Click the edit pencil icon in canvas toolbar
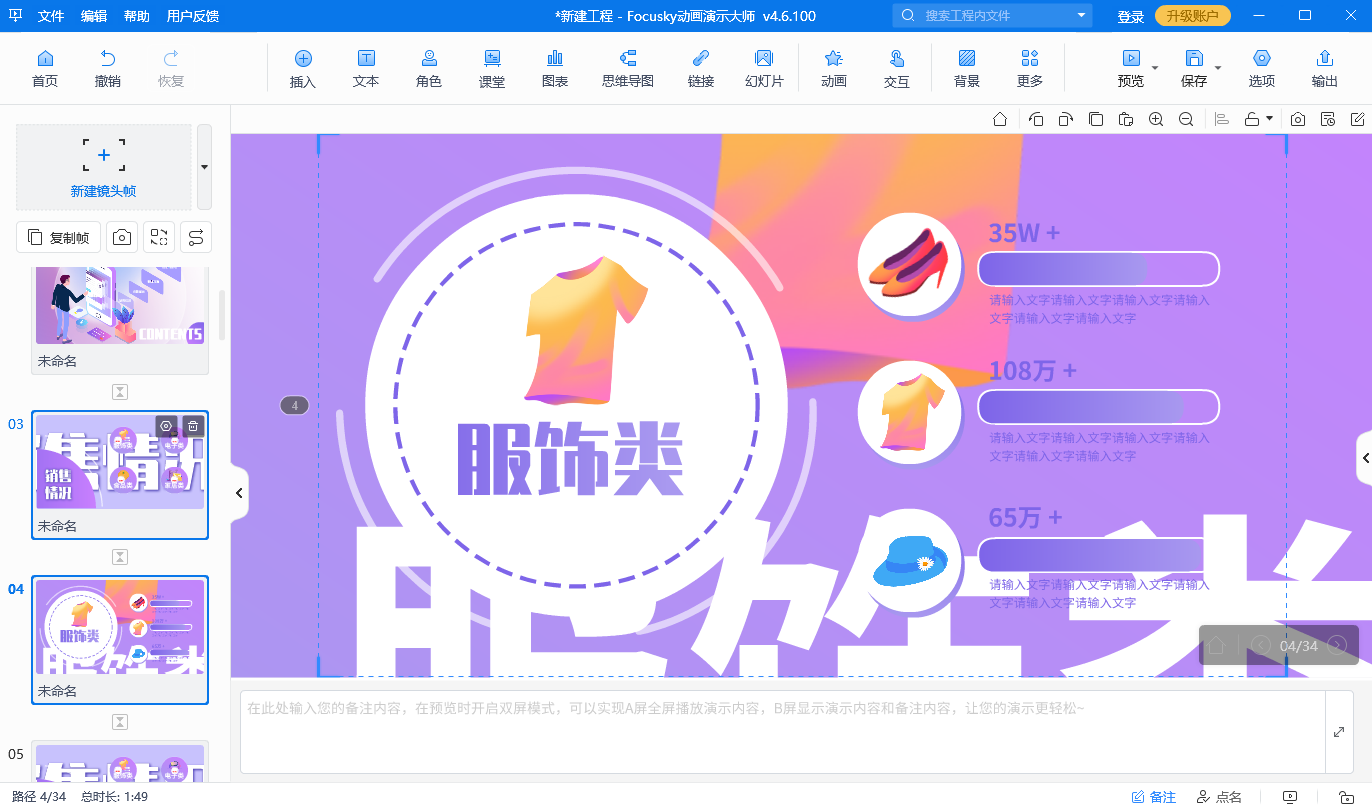 tap(1358, 119)
